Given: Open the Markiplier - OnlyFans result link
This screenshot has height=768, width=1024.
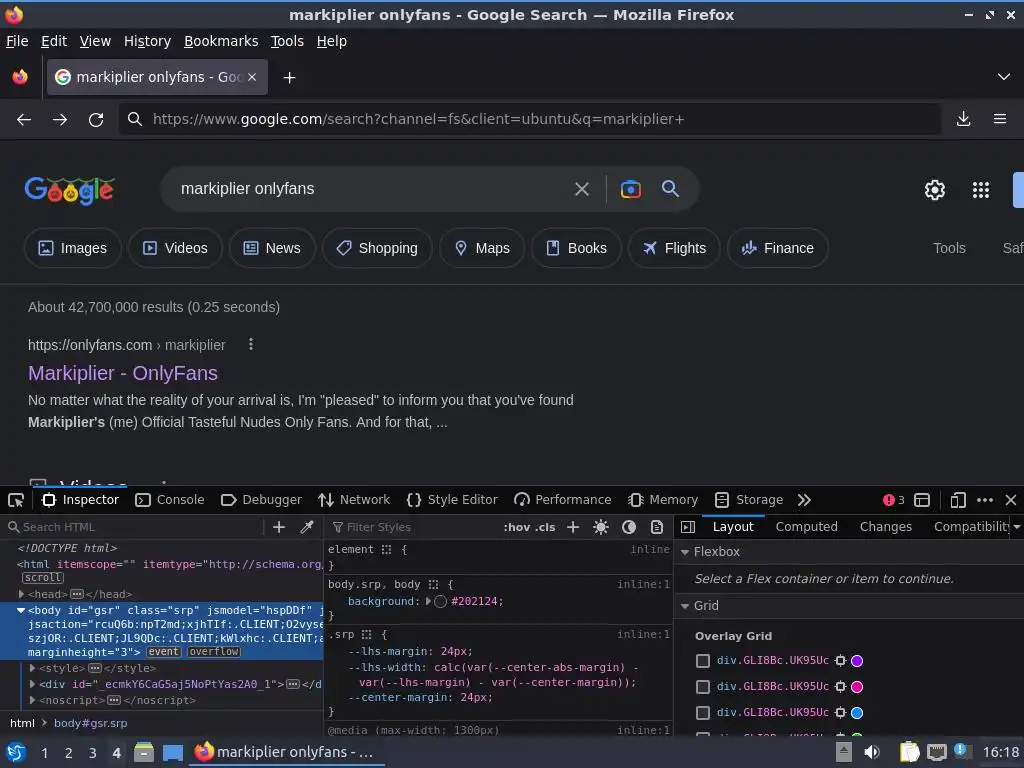Looking at the screenshot, I should click(123, 374).
